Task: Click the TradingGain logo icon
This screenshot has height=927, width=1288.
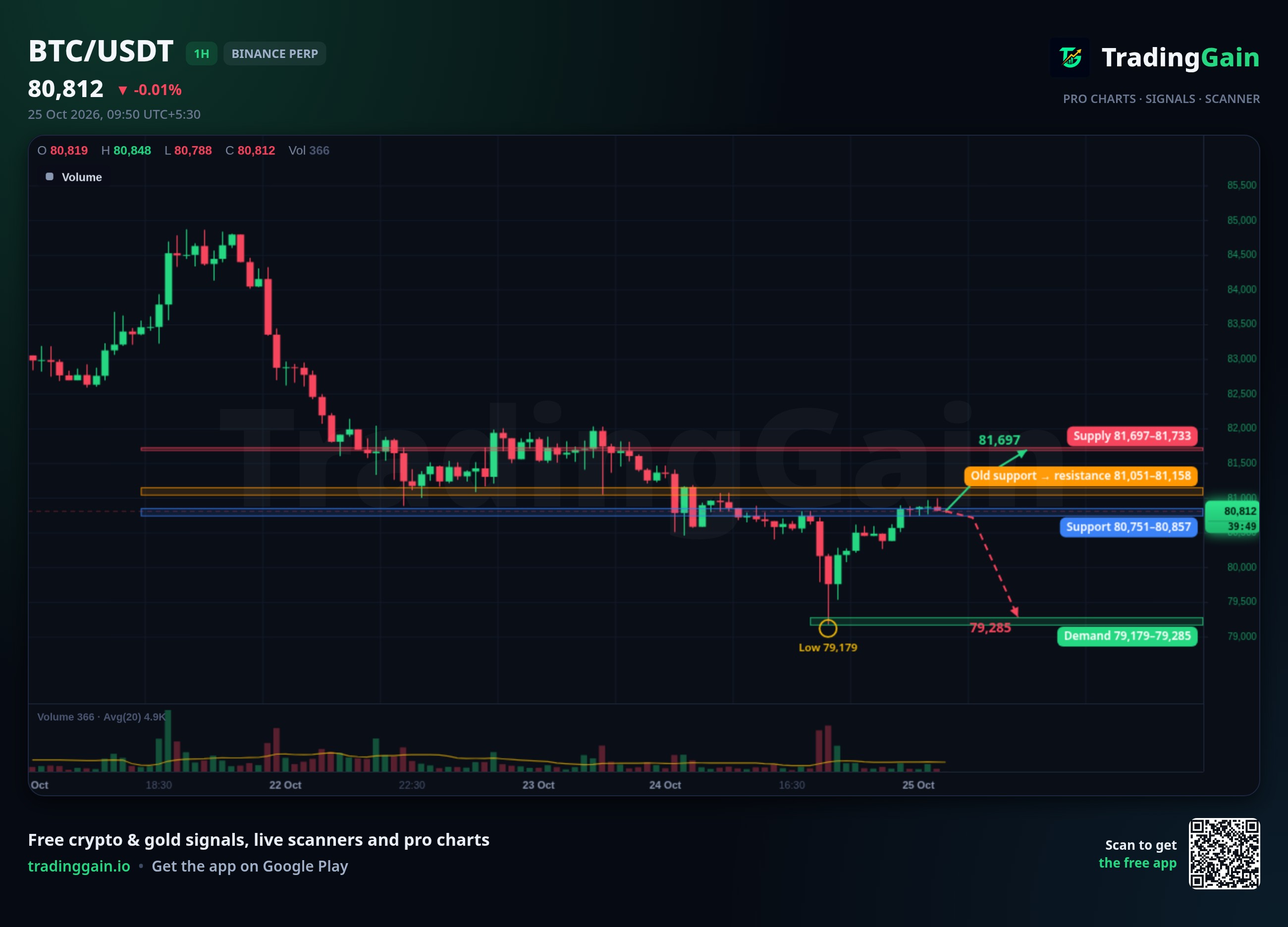Action: (x=1070, y=57)
